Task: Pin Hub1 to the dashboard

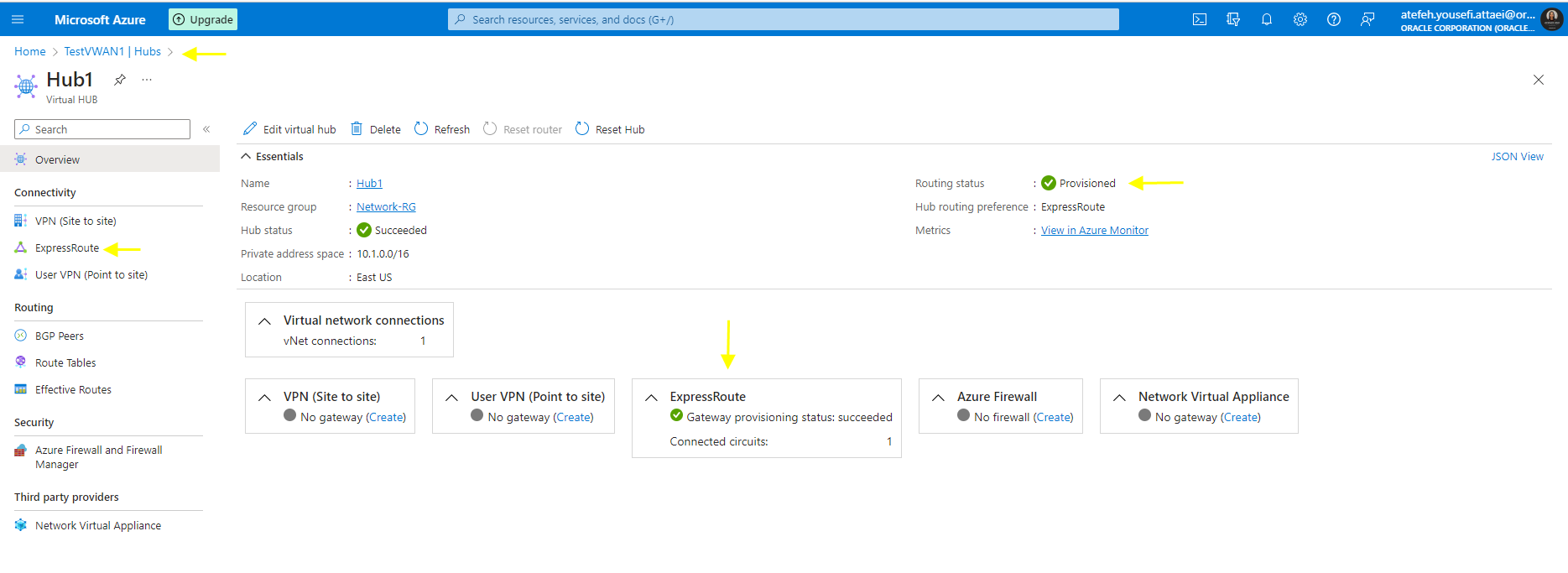Action: pos(120,80)
